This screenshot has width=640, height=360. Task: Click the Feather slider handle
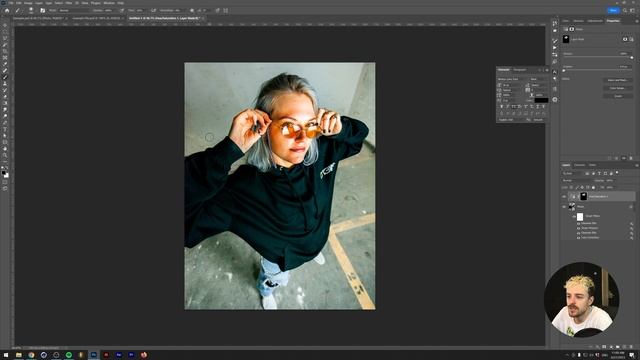coord(564,71)
